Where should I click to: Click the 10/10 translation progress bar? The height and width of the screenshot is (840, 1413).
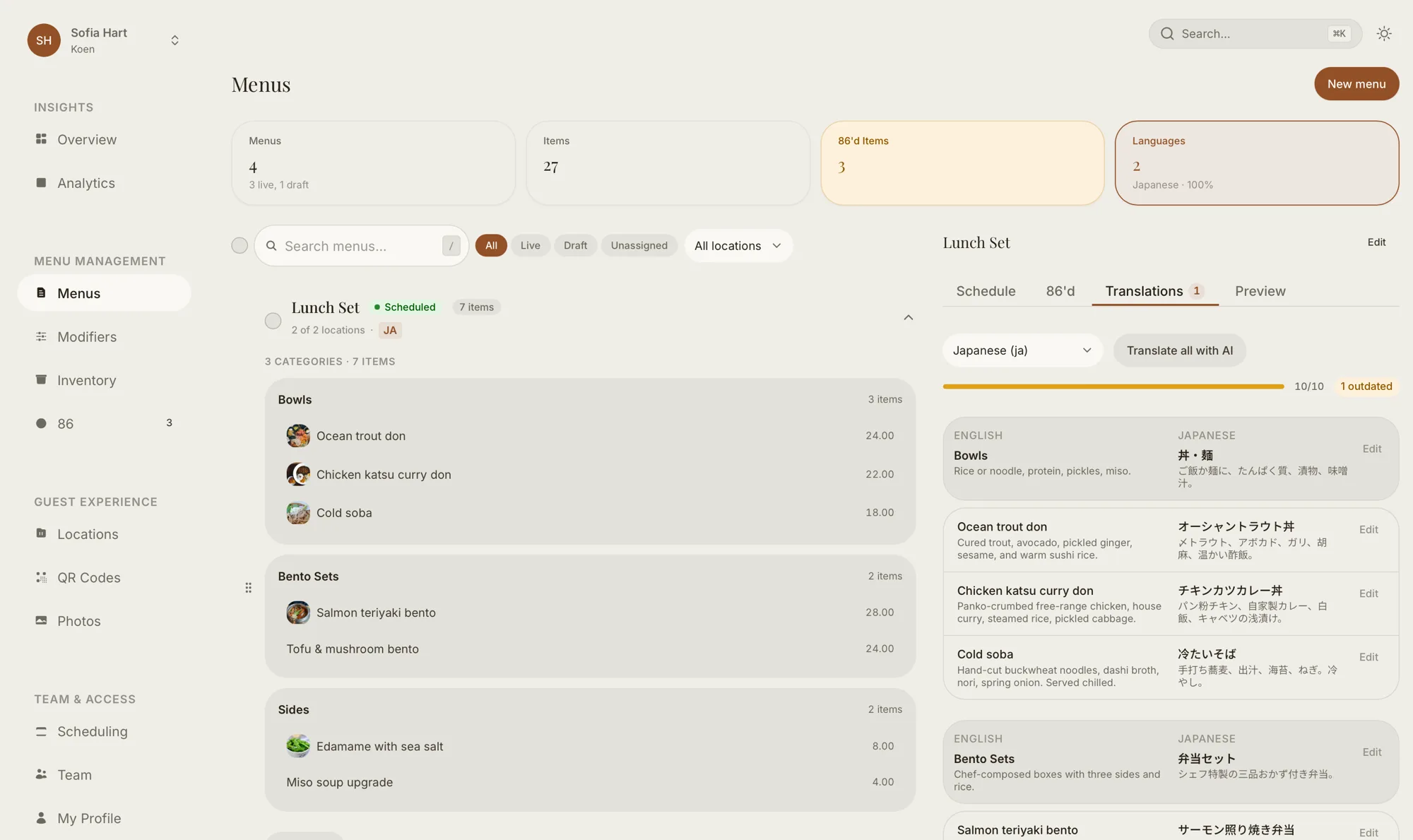coord(1112,386)
